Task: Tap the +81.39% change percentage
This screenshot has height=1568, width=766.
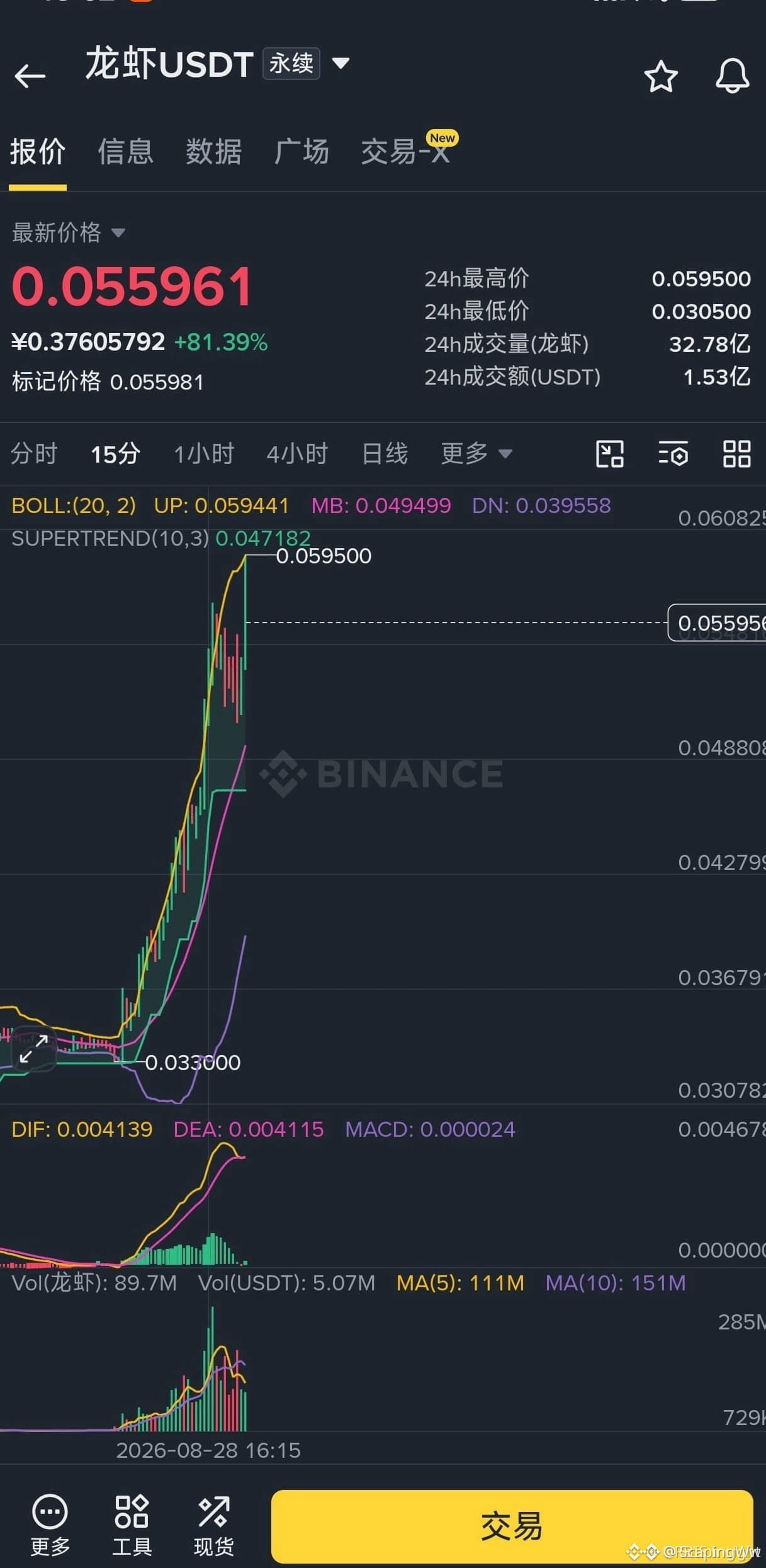Action: tap(221, 342)
